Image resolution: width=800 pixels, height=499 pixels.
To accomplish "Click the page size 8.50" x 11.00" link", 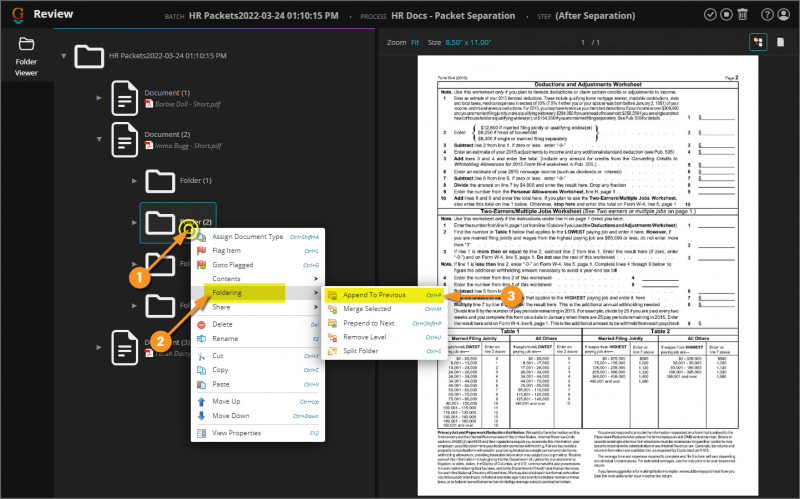I will click(468, 42).
